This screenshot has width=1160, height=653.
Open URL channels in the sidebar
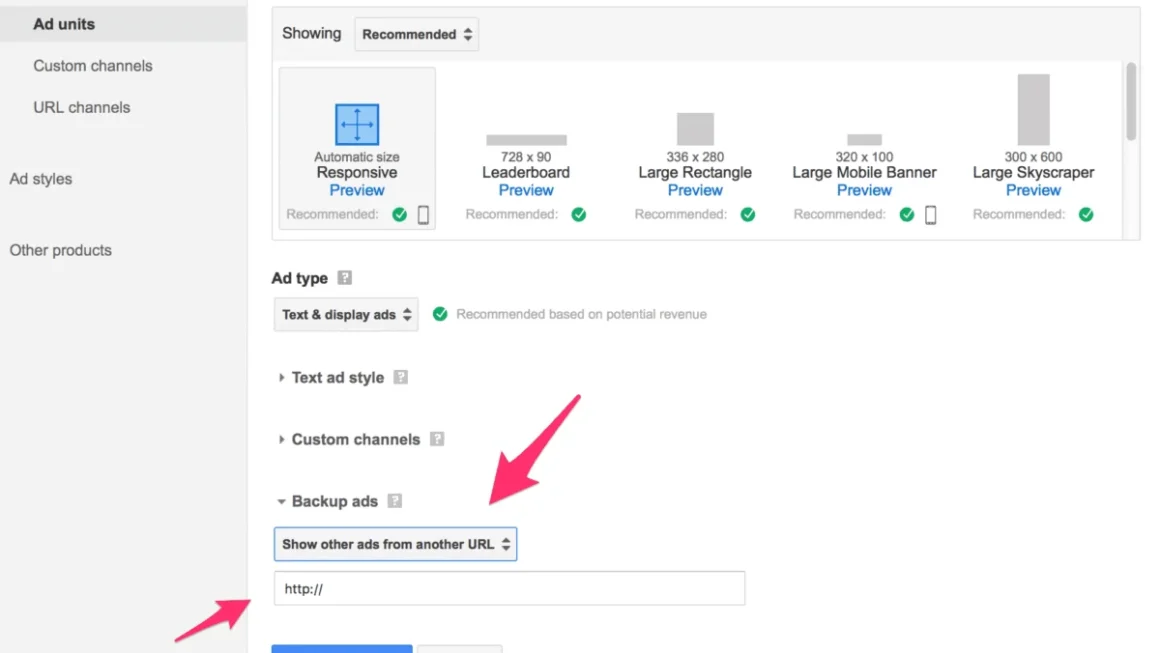click(81, 107)
